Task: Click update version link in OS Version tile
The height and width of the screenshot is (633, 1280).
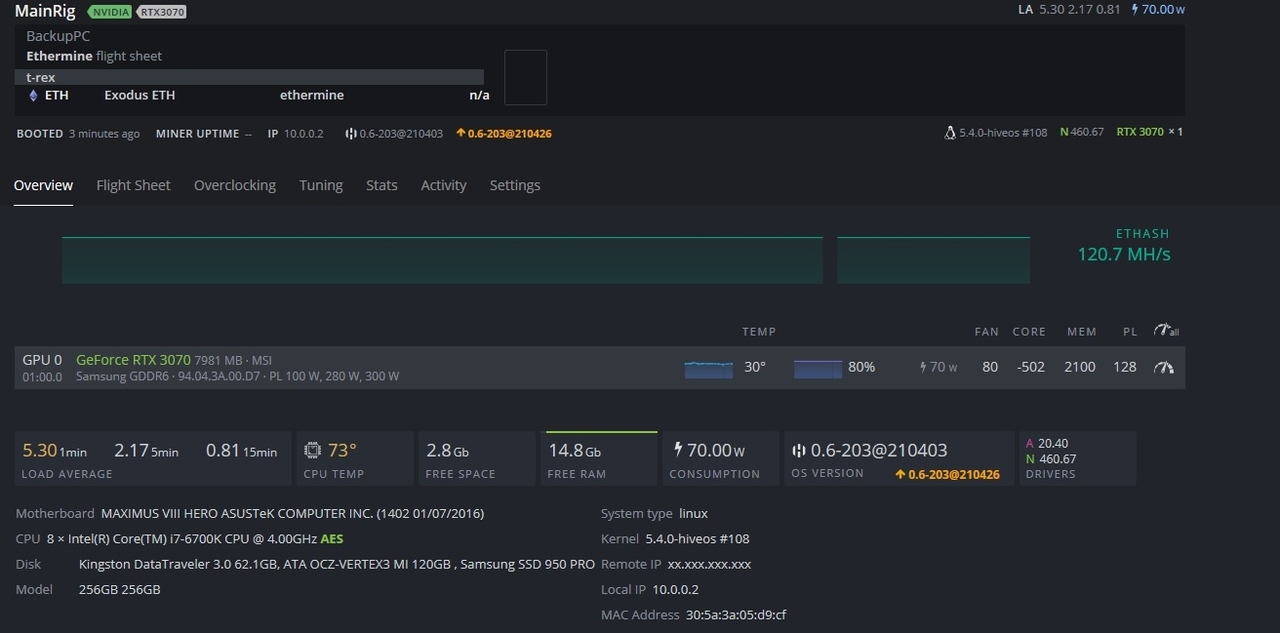Action: pyautogui.click(x=947, y=474)
